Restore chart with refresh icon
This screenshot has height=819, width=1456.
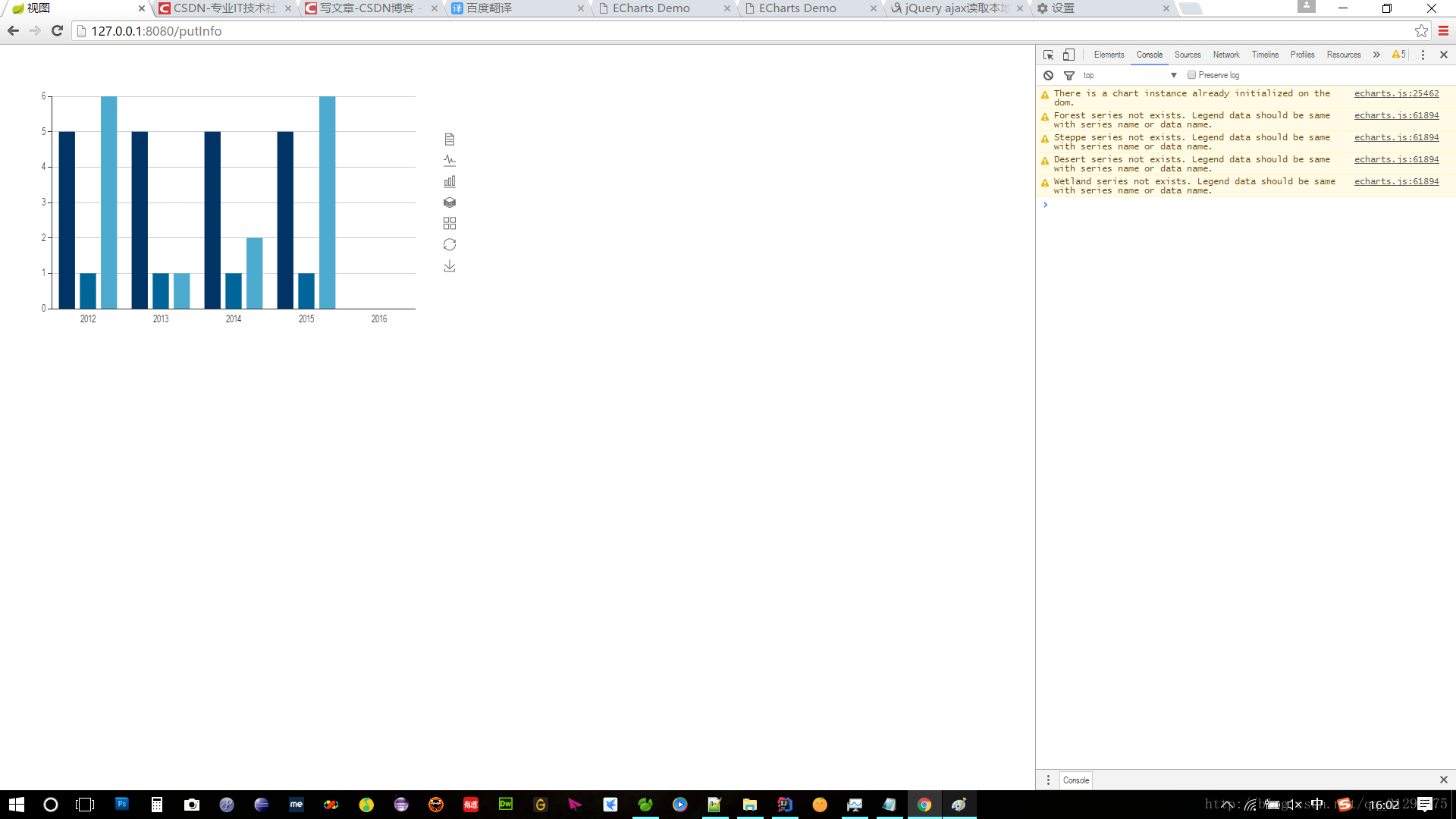(450, 244)
